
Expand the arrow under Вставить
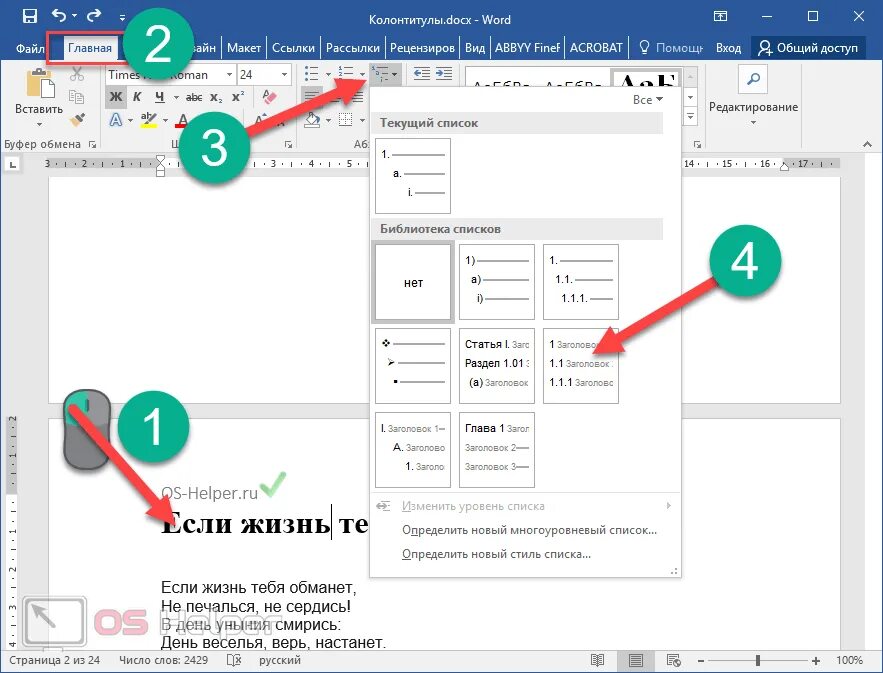coord(39,124)
